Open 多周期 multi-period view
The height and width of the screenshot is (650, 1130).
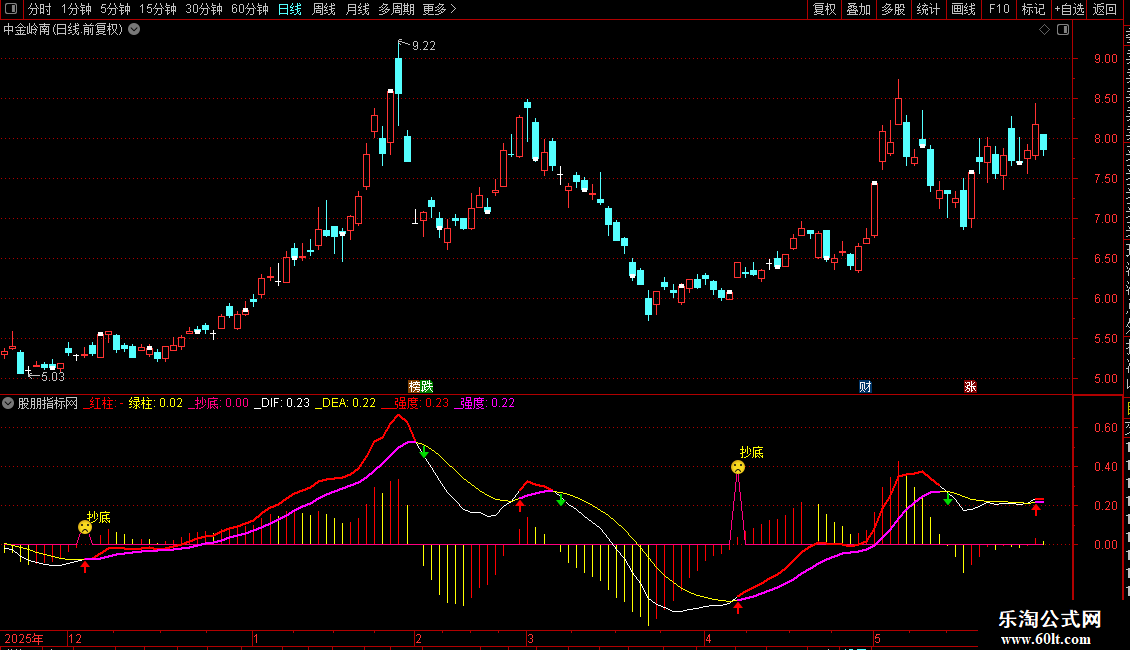click(x=396, y=9)
